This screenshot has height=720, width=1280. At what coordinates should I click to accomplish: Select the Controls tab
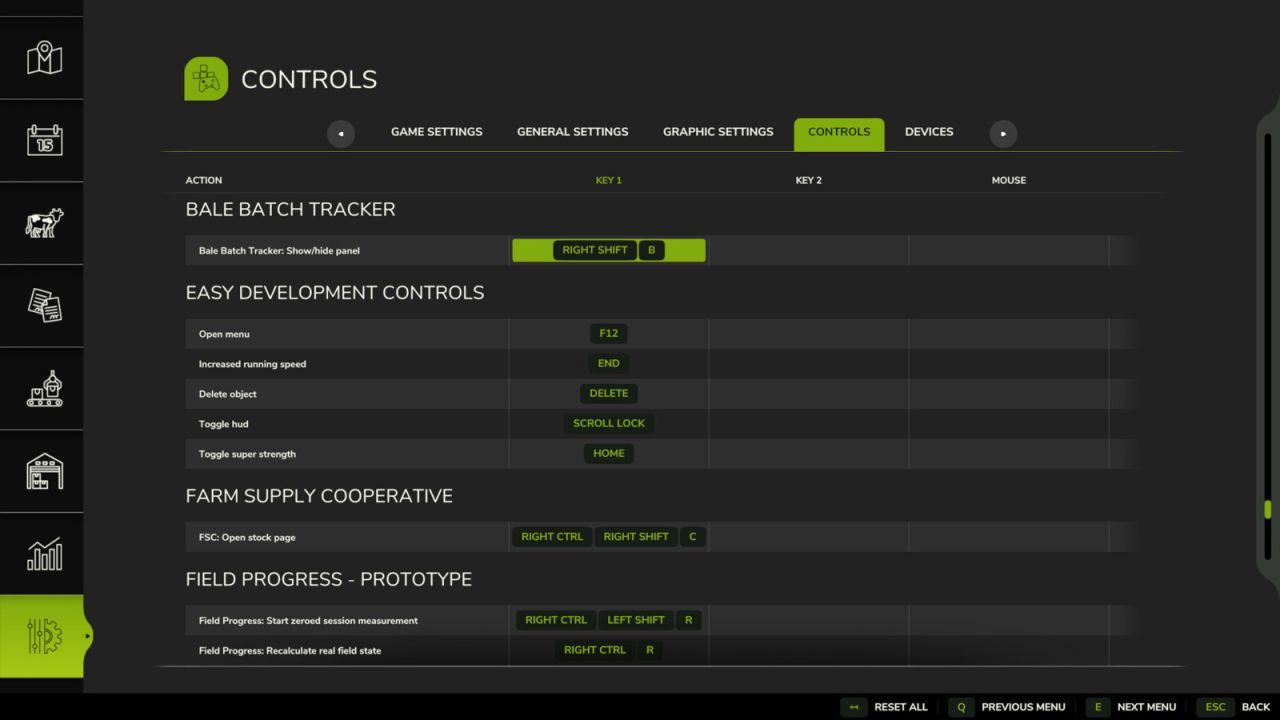click(839, 134)
